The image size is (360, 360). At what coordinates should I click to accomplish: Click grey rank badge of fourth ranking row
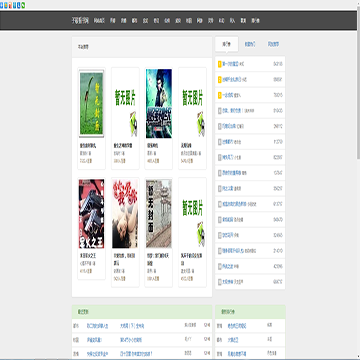tap(220, 111)
